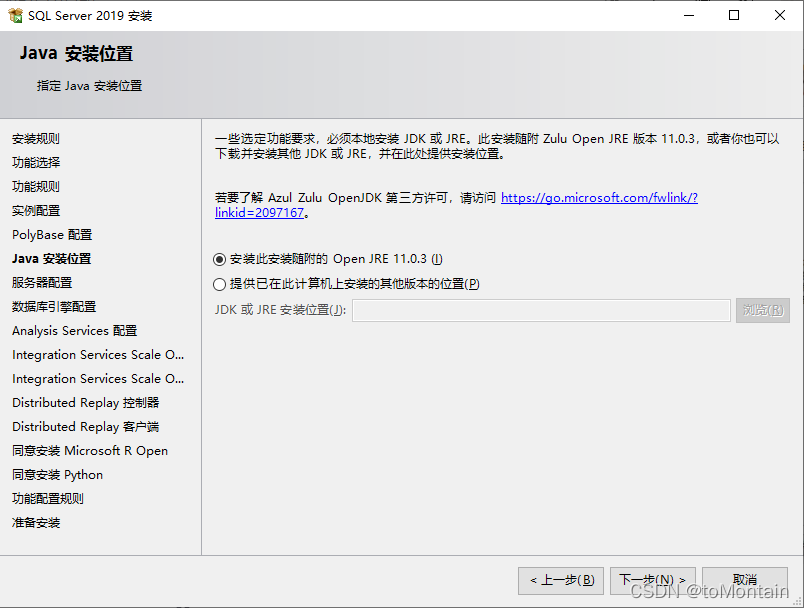Select the Analysis Services 配置 step
Image resolution: width=804 pixels, height=608 pixels.
click(74, 331)
